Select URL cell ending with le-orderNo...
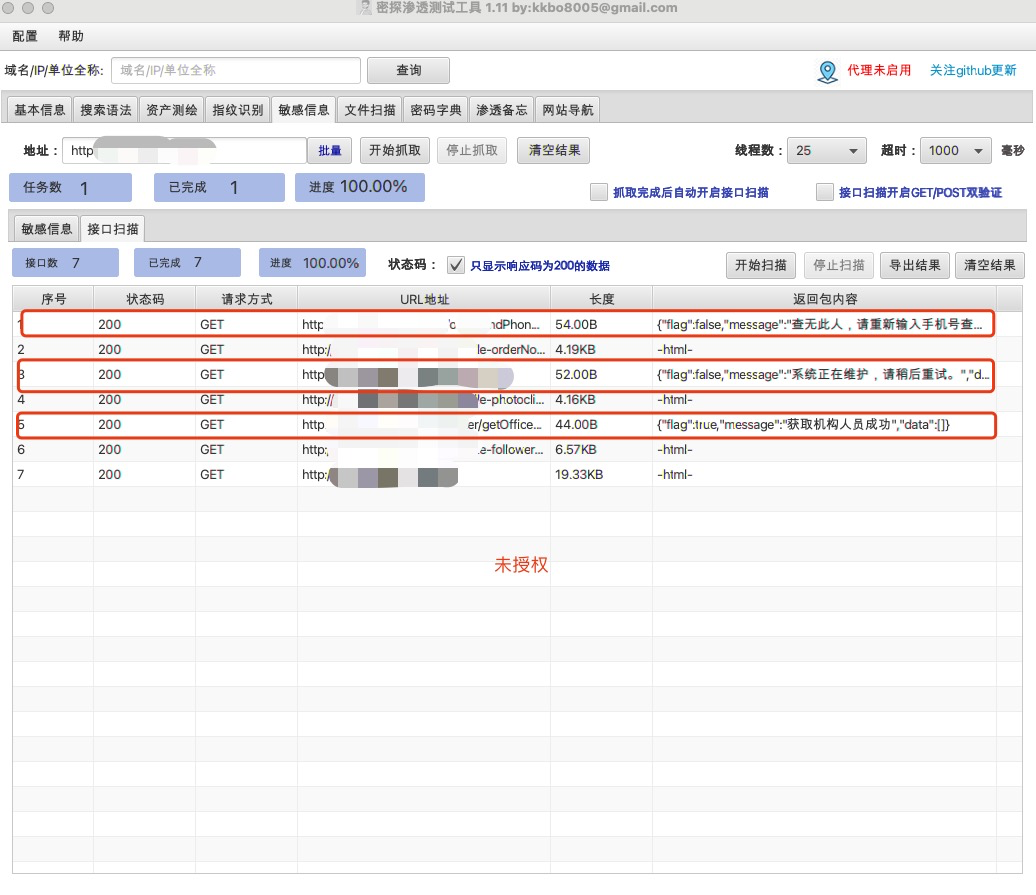The height and width of the screenshot is (895, 1036). pos(424,349)
